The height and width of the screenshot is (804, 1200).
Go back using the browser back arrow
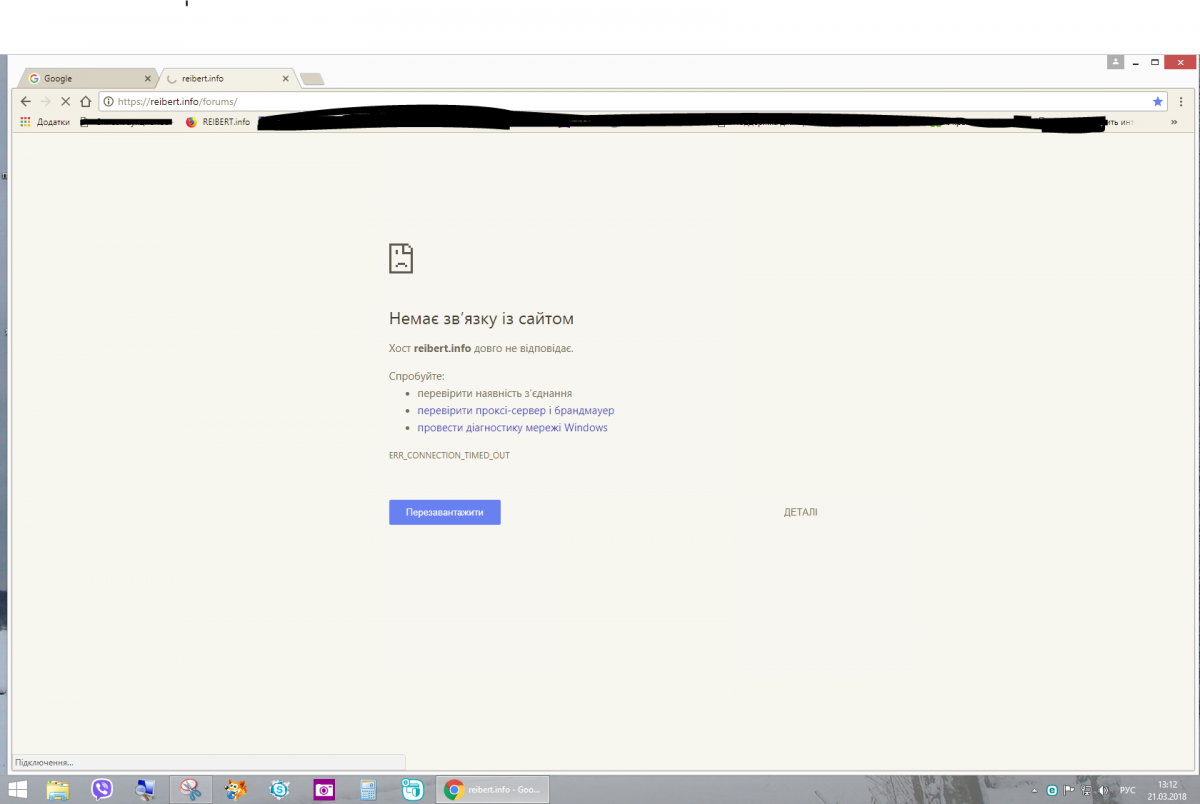click(26, 101)
